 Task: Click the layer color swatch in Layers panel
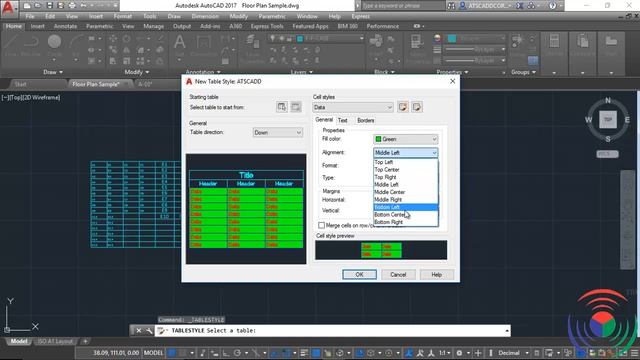[x=300, y=38]
